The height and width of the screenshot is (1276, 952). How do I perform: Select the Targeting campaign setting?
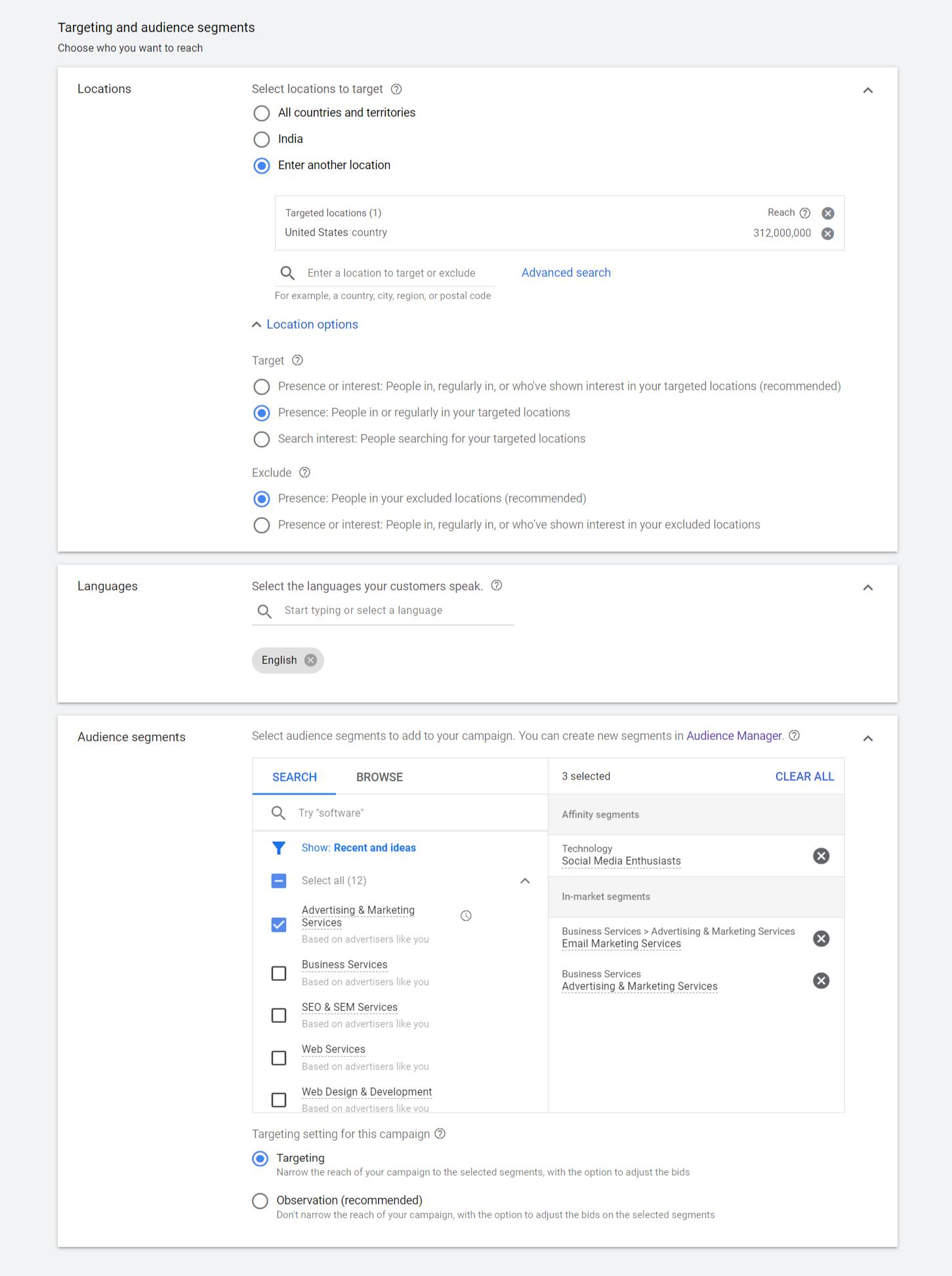pyautogui.click(x=260, y=1159)
